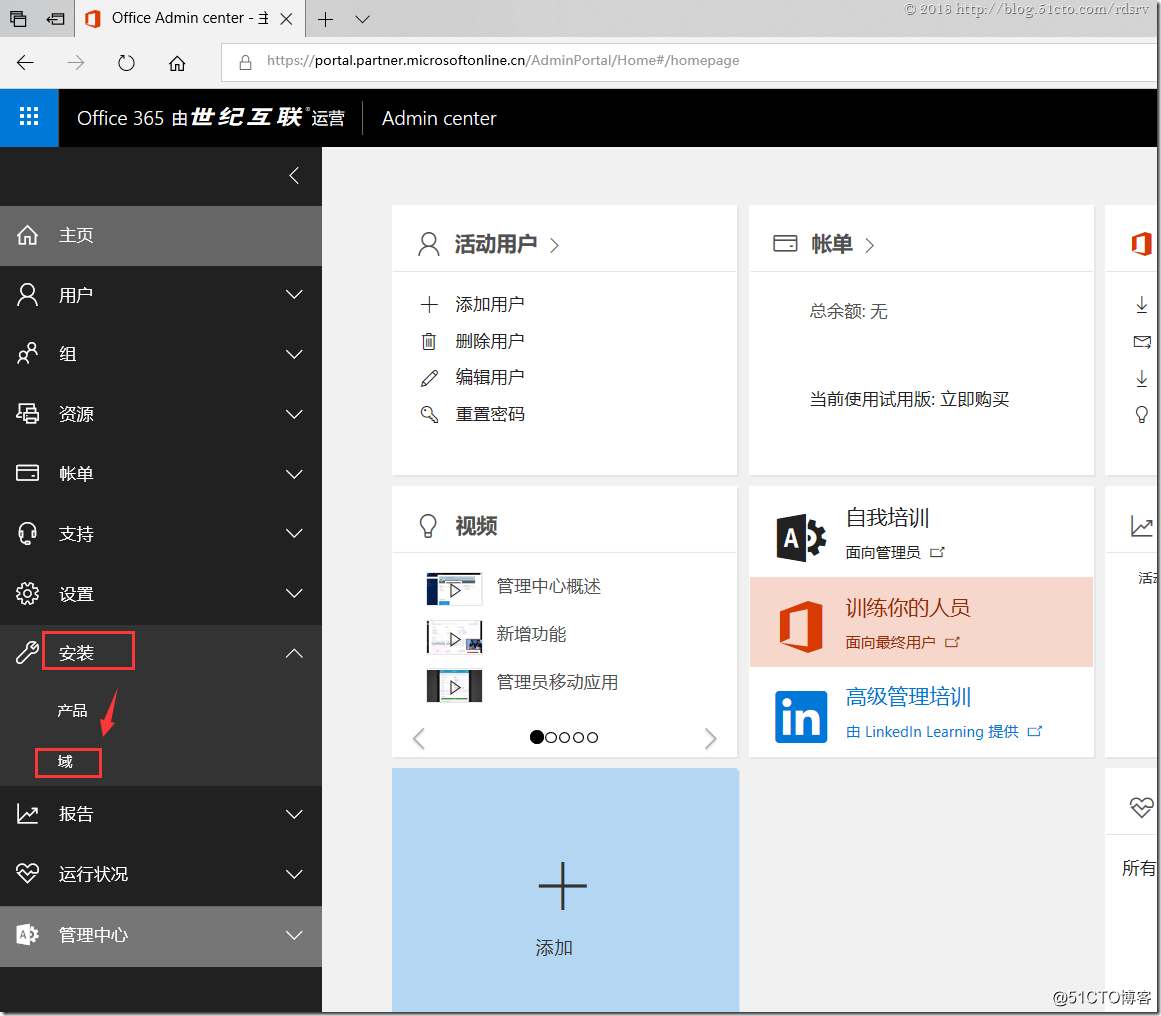The height and width of the screenshot is (1016, 1161).
Task: Open the tab list dropdown arrow
Action: 362,19
